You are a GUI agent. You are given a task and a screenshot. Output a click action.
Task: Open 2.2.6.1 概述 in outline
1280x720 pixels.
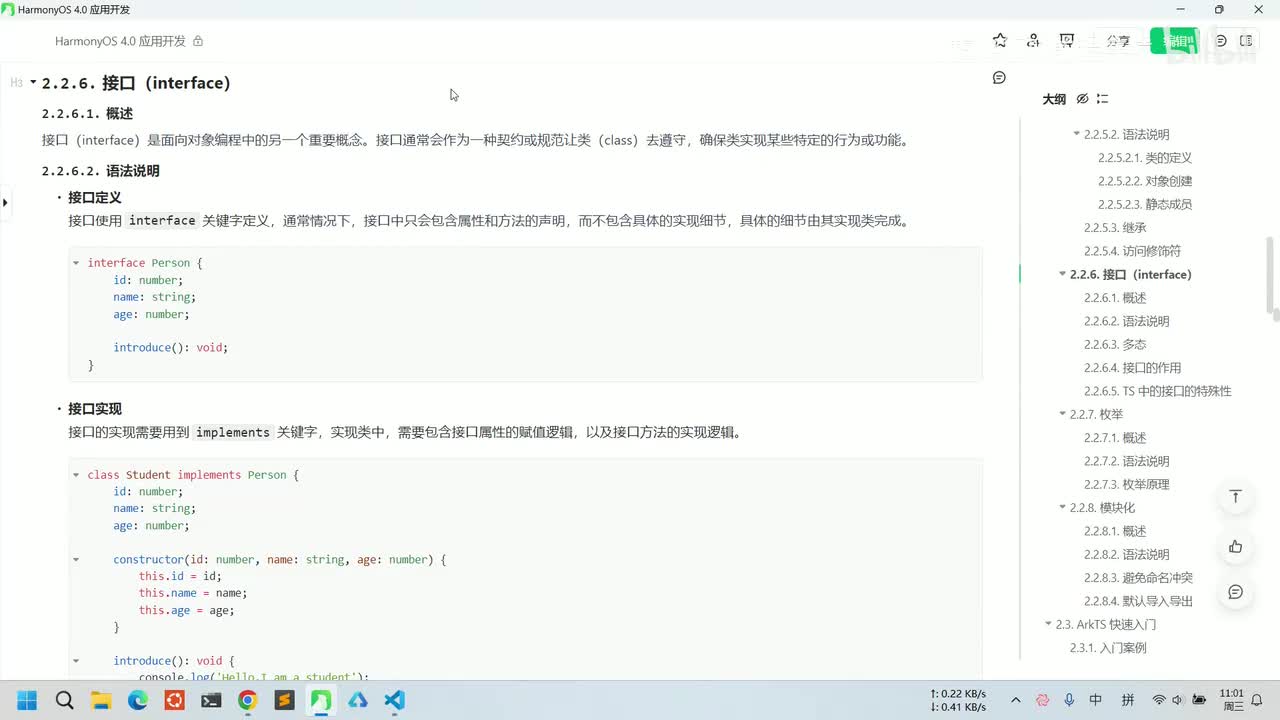pyautogui.click(x=1115, y=298)
